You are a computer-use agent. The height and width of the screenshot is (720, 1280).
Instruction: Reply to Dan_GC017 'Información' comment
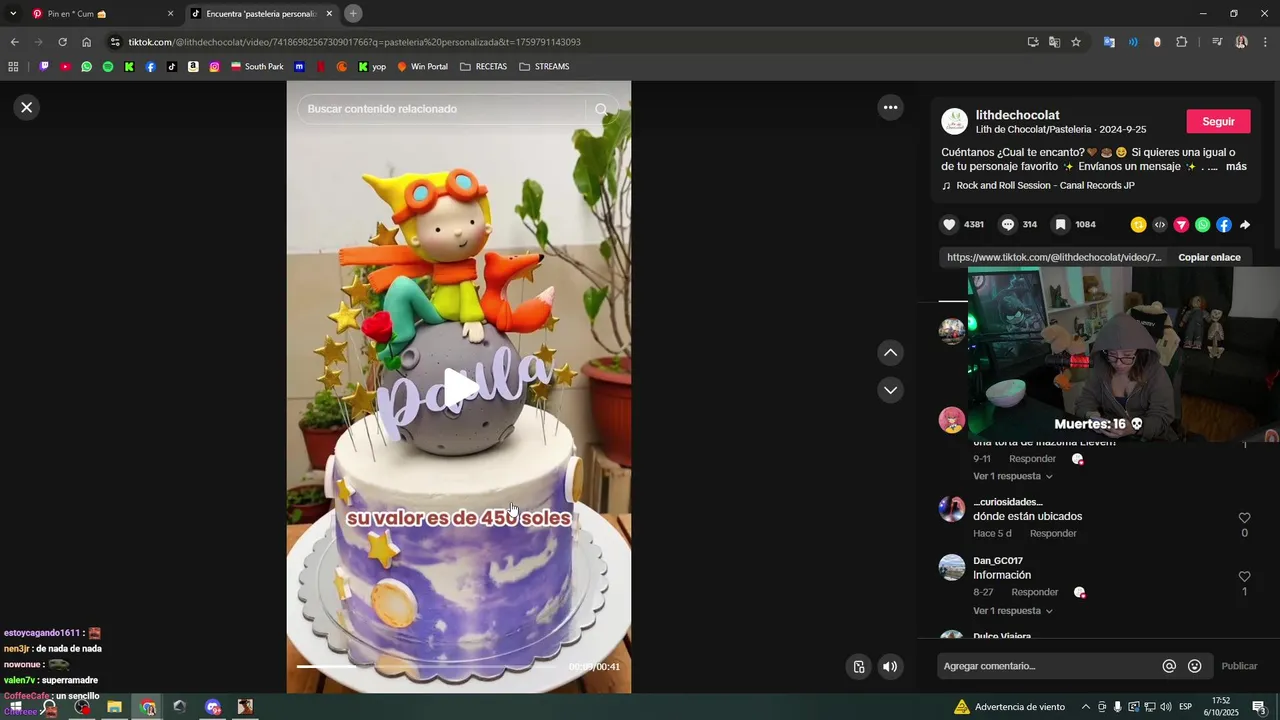pyautogui.click(x=1034, y=592)
